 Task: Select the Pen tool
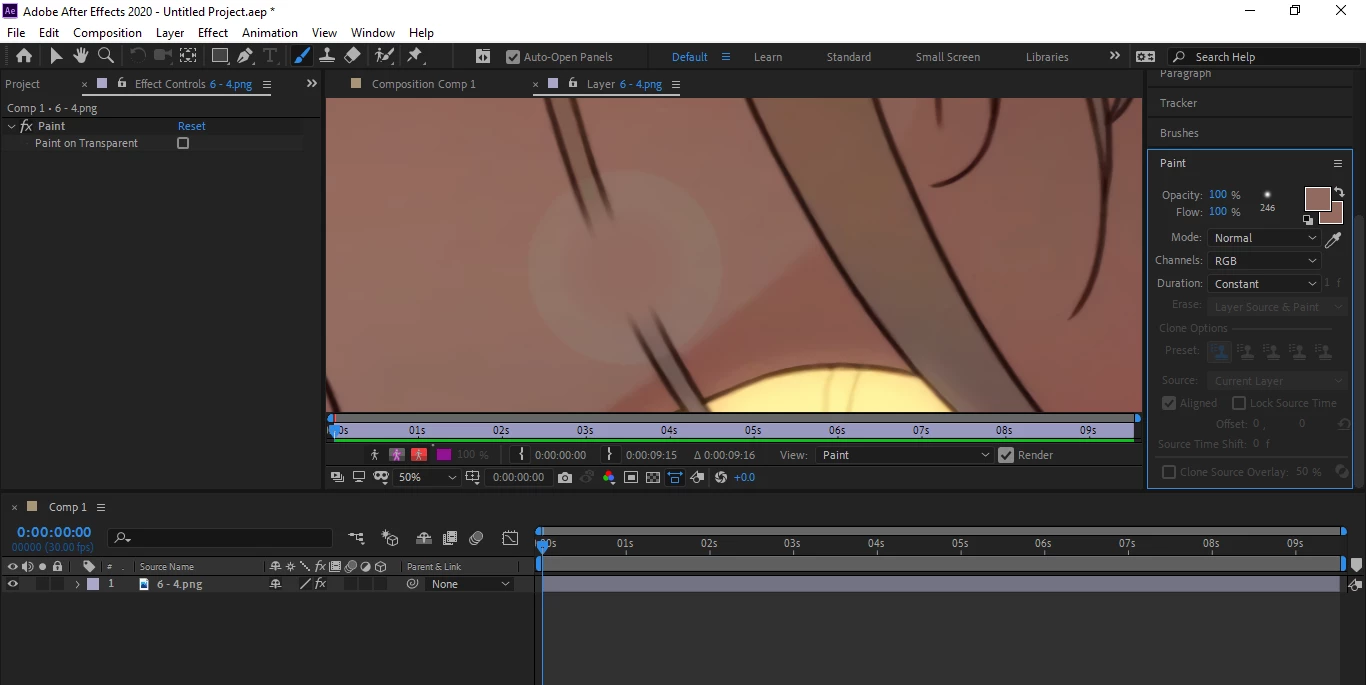(x=245, y=56)
